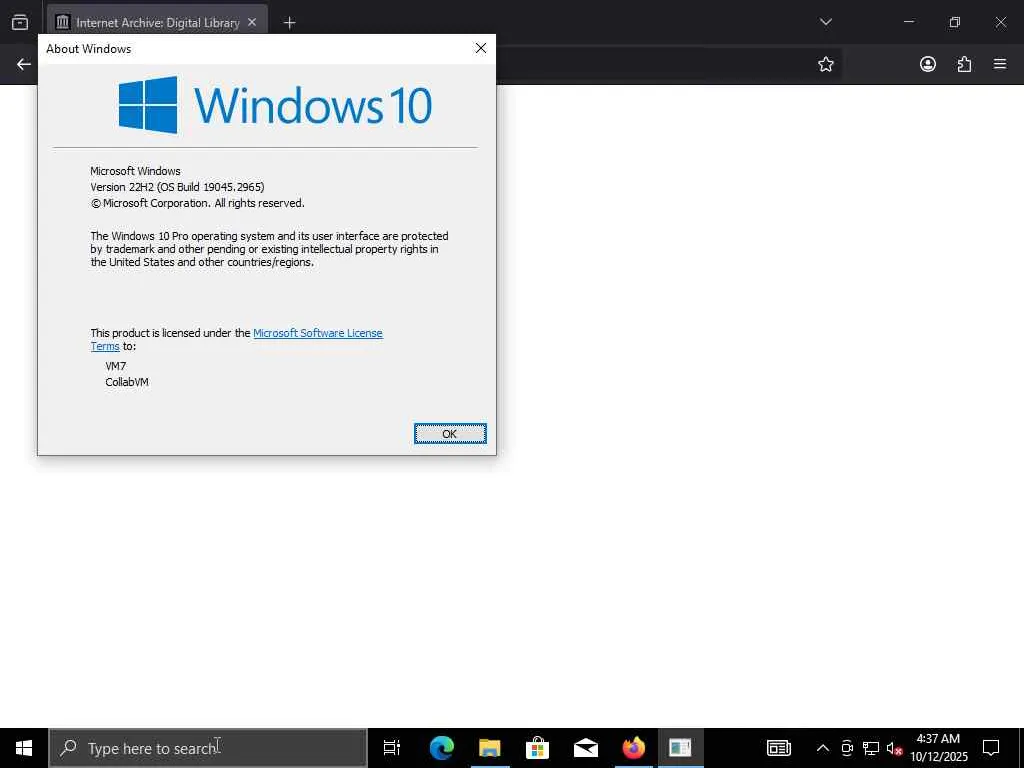
Task: Open the Microsoft Software License link
Action: tap(317, 333)
